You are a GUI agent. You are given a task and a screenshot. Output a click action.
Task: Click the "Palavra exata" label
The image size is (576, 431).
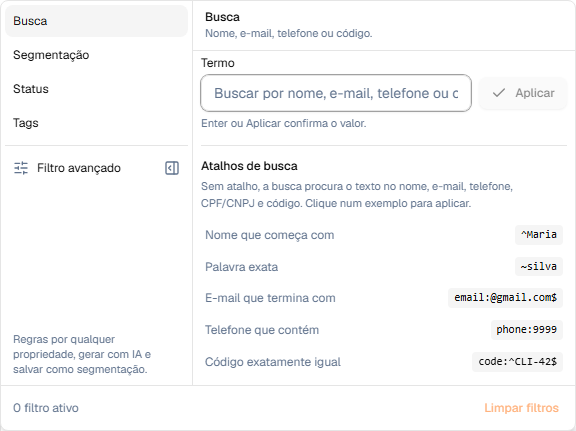coord(241,267)
